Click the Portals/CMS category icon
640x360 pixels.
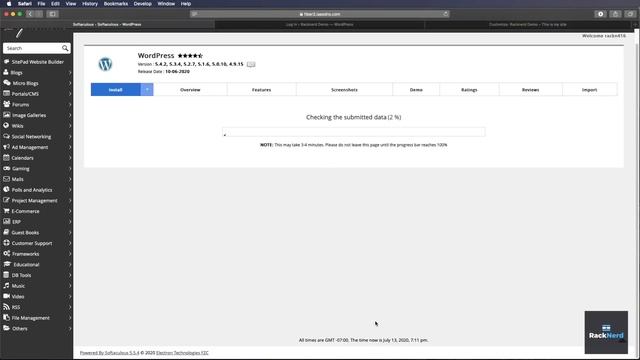(x=7, y=93)
